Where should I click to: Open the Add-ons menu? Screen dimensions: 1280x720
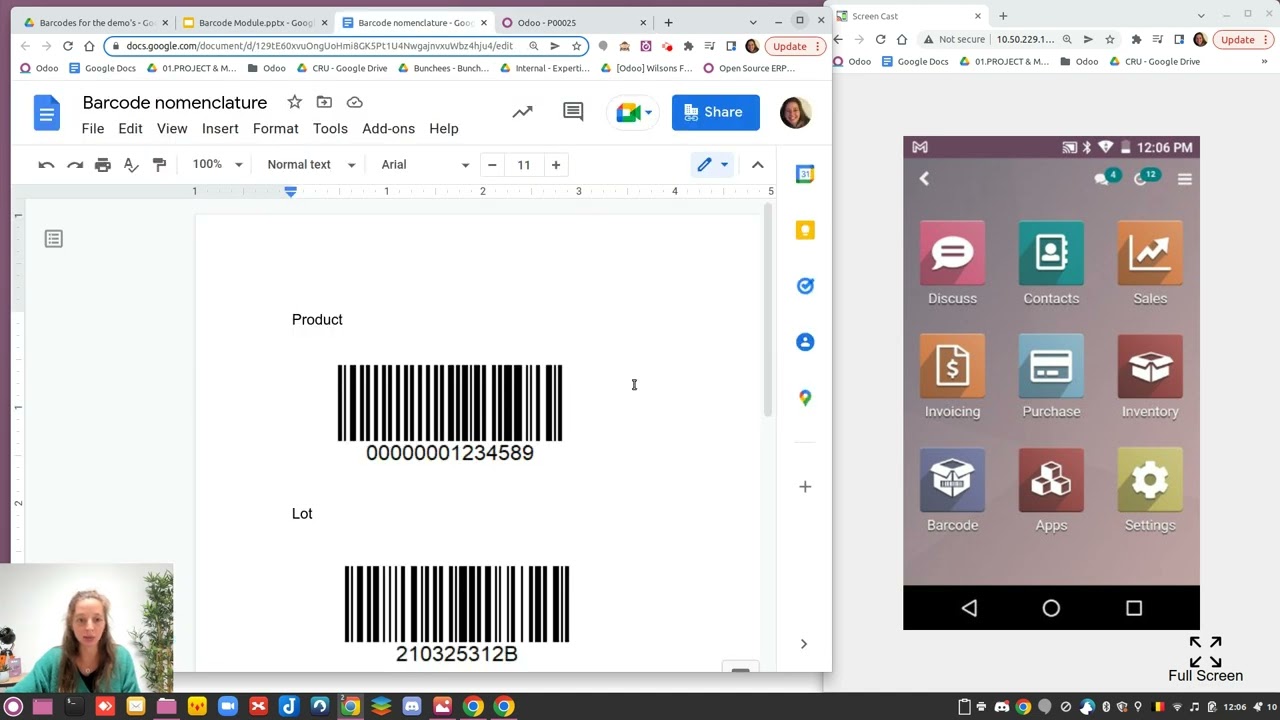[x=388, y=128]
